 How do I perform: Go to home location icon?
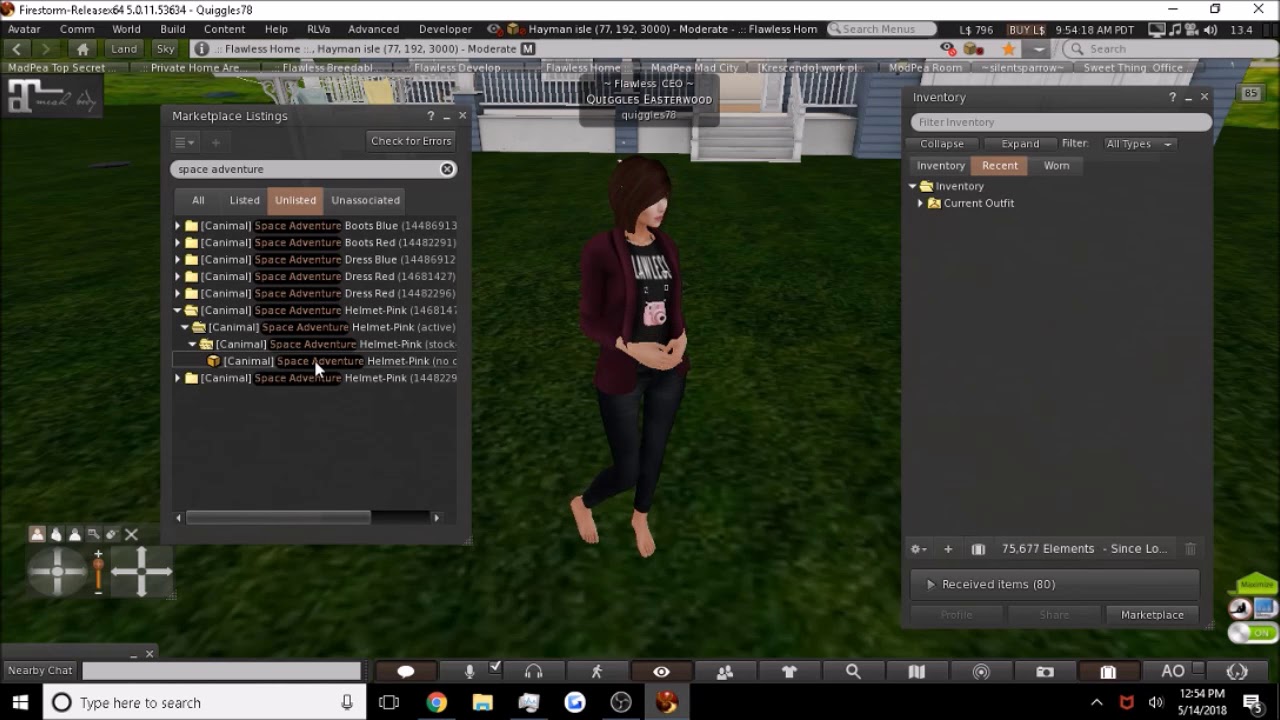[x=83, y=49]
